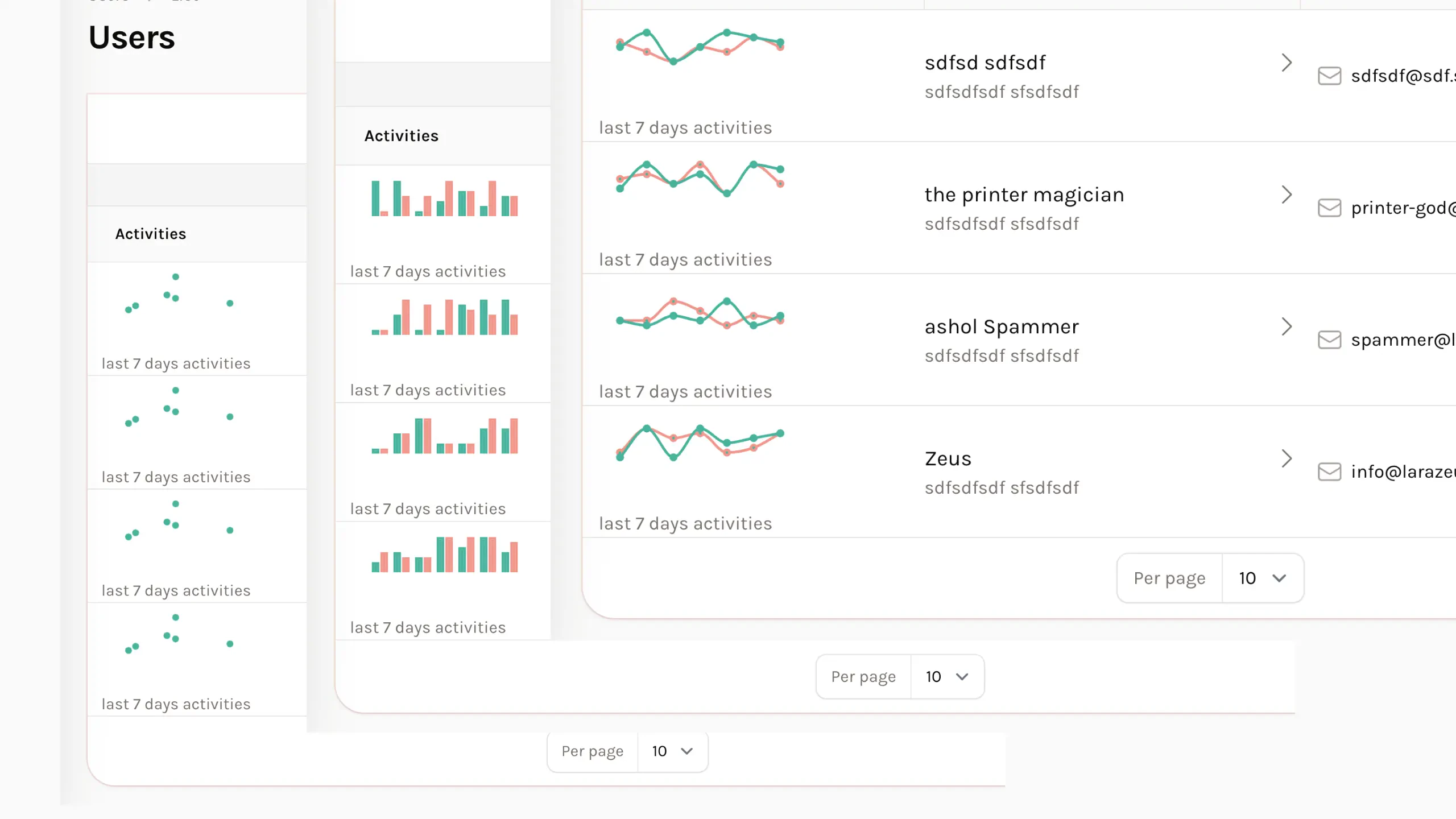Open the per page dropdown at page bottom
The height and width of the screenshot is (819, 1456).
[x=672, y=751]
